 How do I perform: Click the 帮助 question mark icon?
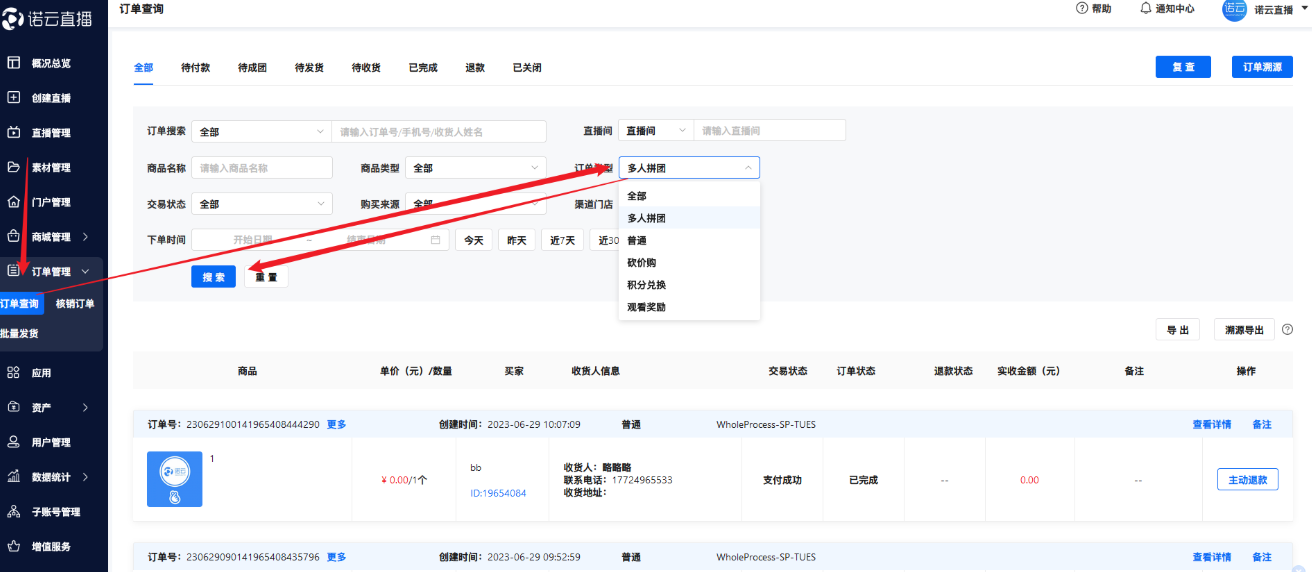point(1081,8)
